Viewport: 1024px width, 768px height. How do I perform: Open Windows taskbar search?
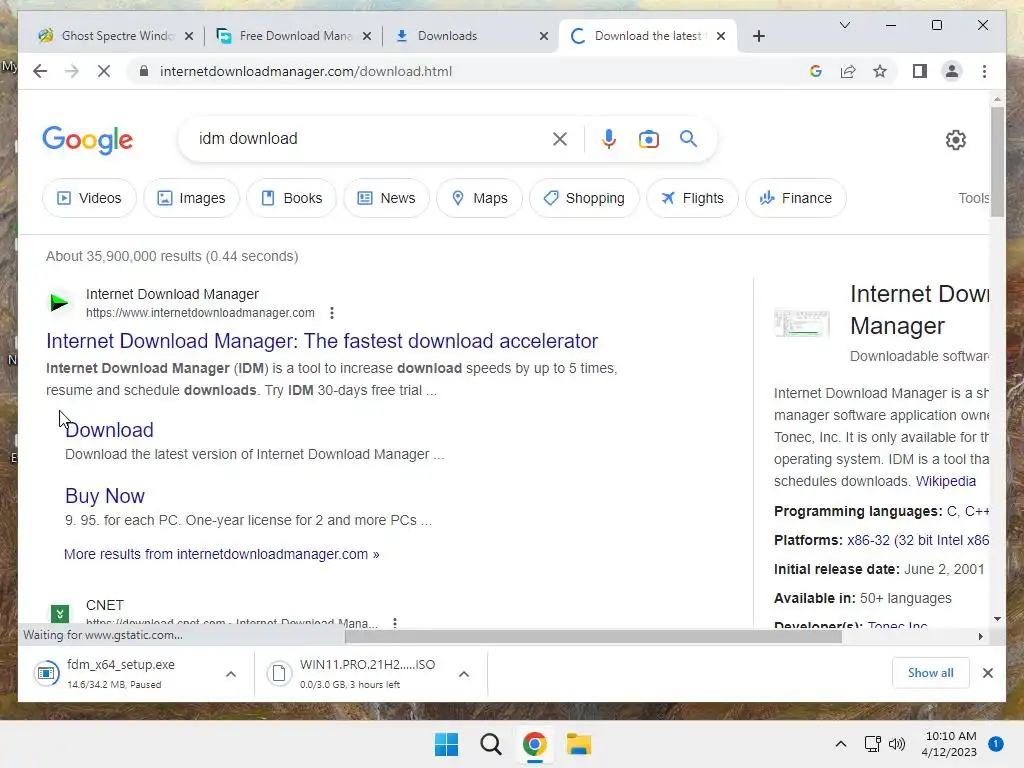click(x=490, y=744)
